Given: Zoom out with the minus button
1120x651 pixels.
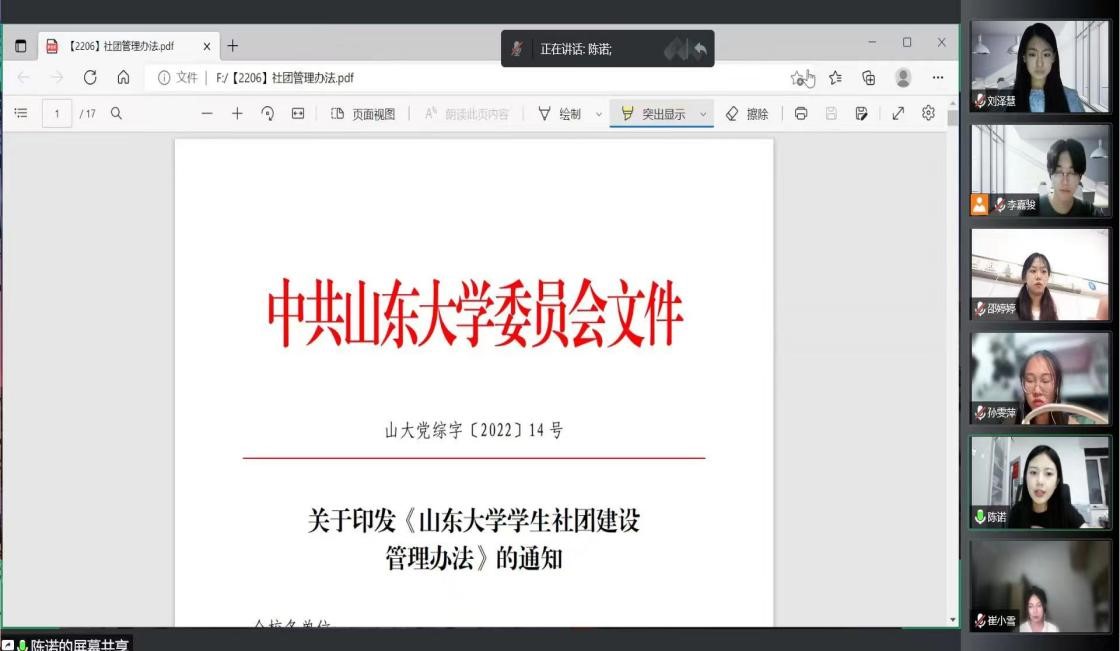Looking at the screenshot, I should tap(207, 114).
